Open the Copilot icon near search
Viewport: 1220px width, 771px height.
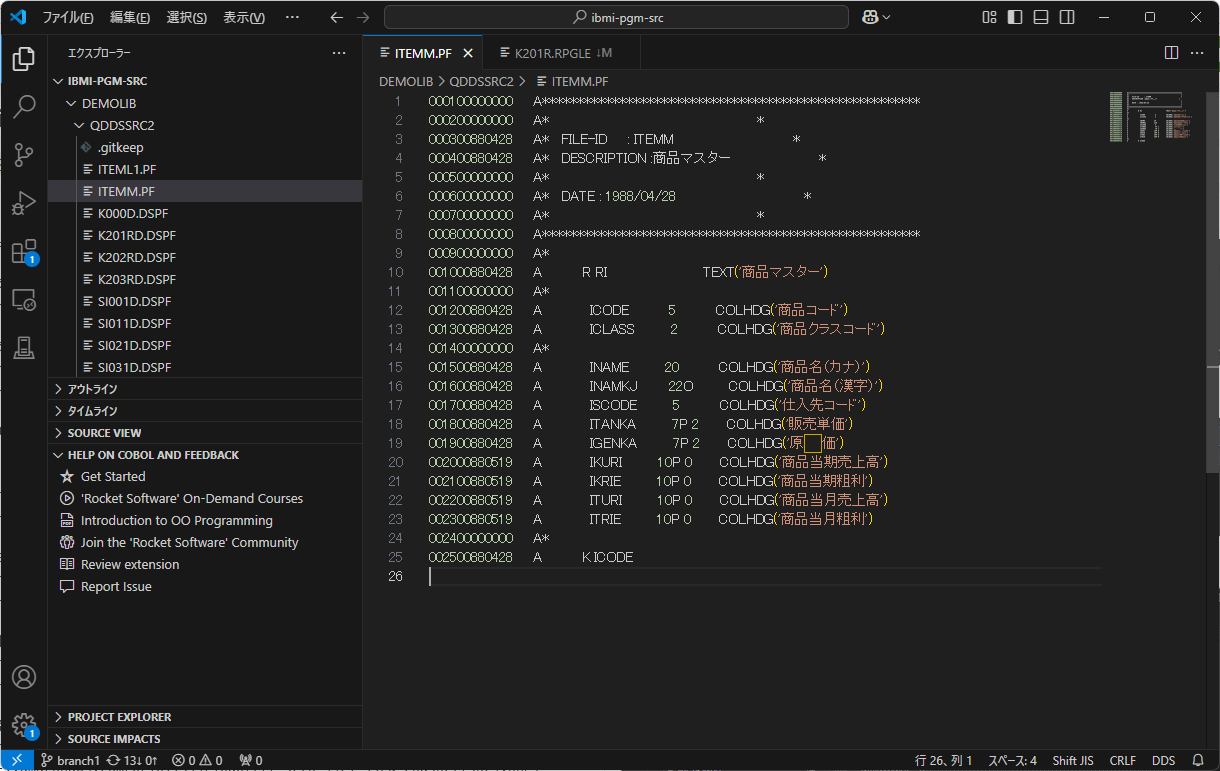pos(869,17)
